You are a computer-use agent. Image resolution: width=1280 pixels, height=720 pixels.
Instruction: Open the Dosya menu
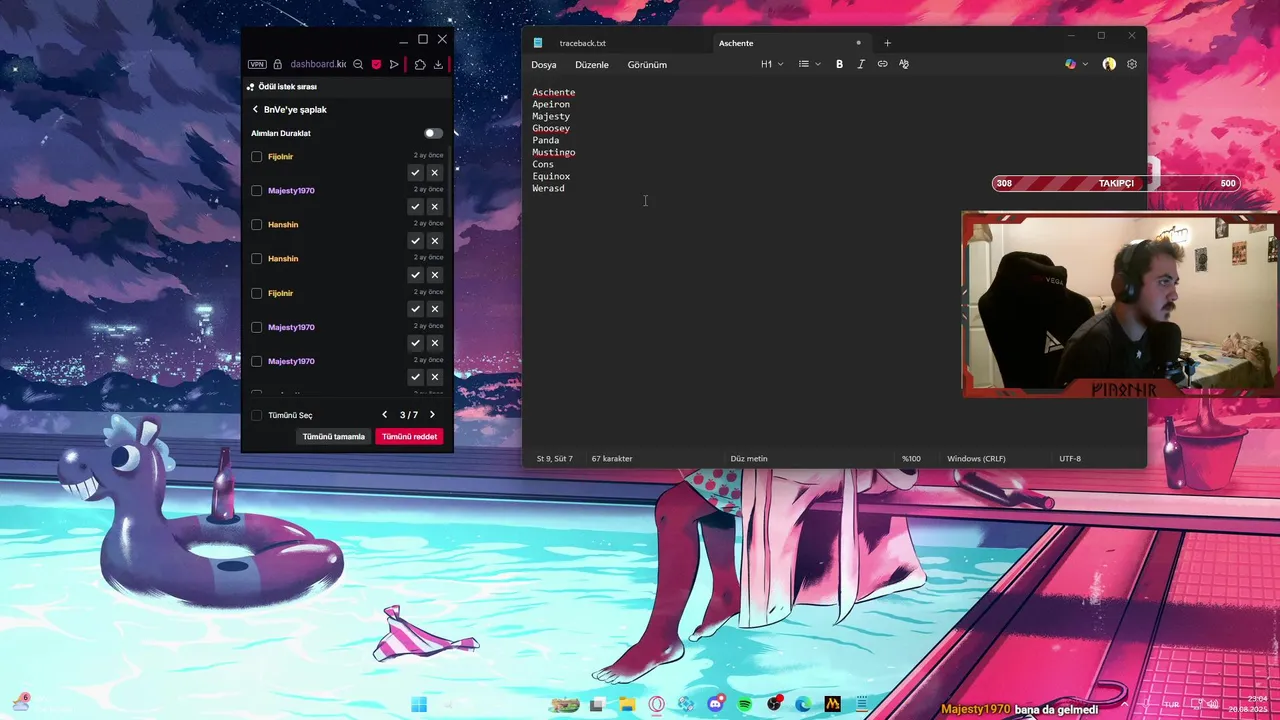[544, 65]
